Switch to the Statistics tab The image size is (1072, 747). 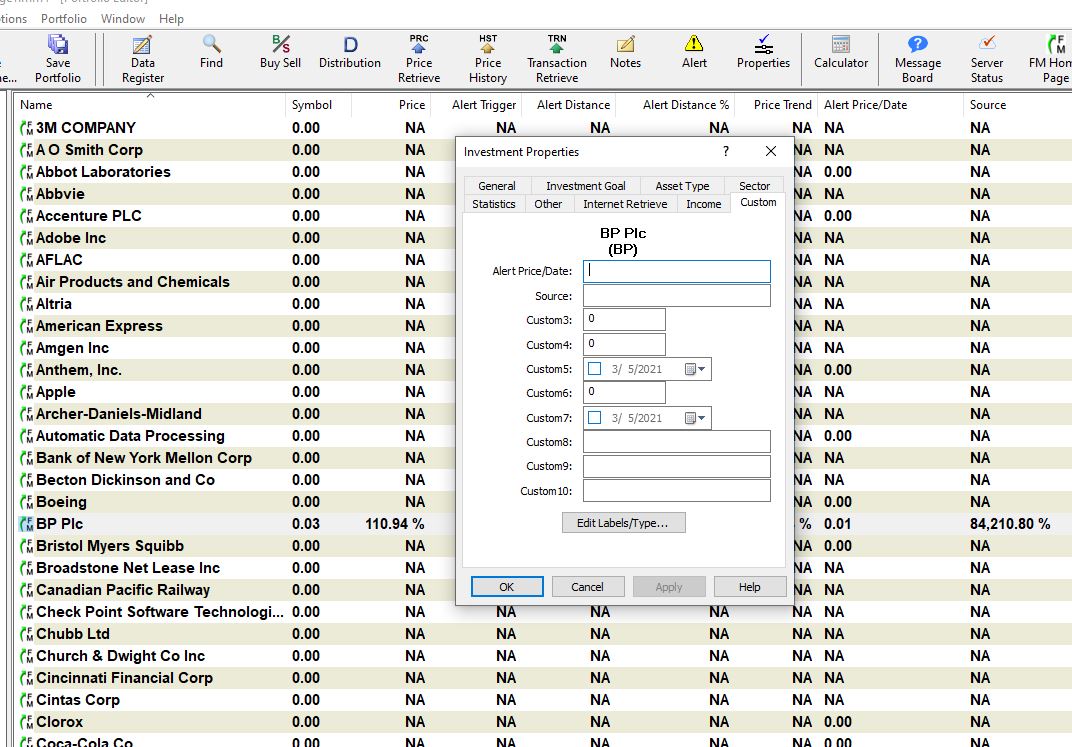click(494, 204)
